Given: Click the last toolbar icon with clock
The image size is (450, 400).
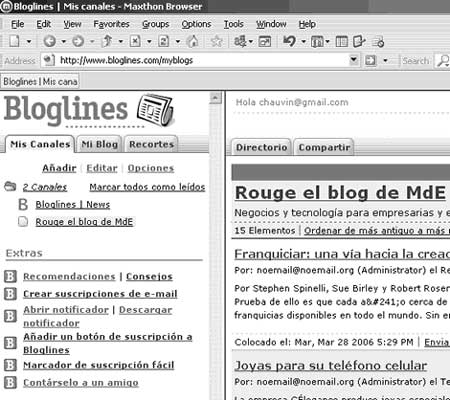Looking at the screenshot, I should [378, 42].
